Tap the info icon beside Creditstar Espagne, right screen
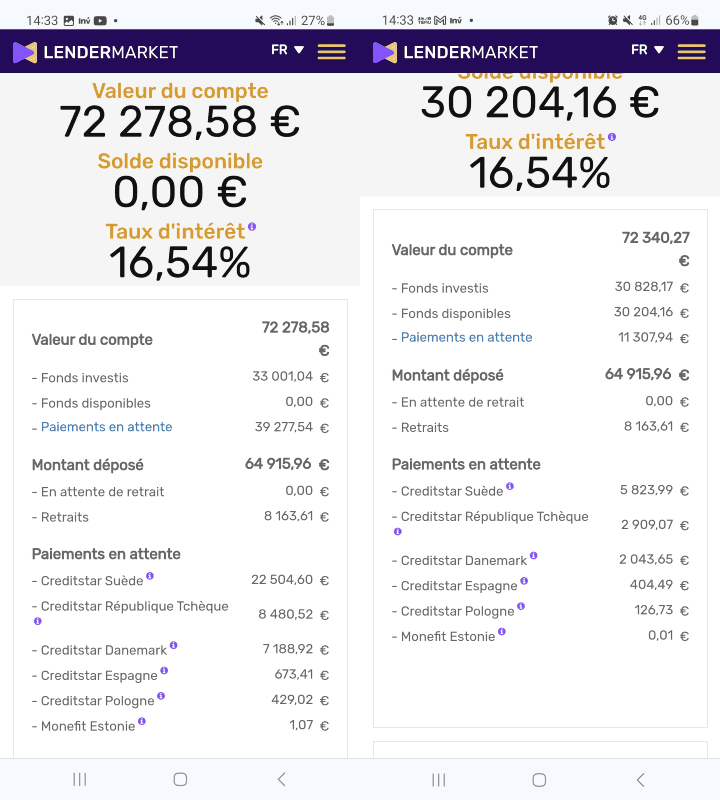The width and height of the screenshot is (720, 800). click(524, 581)
